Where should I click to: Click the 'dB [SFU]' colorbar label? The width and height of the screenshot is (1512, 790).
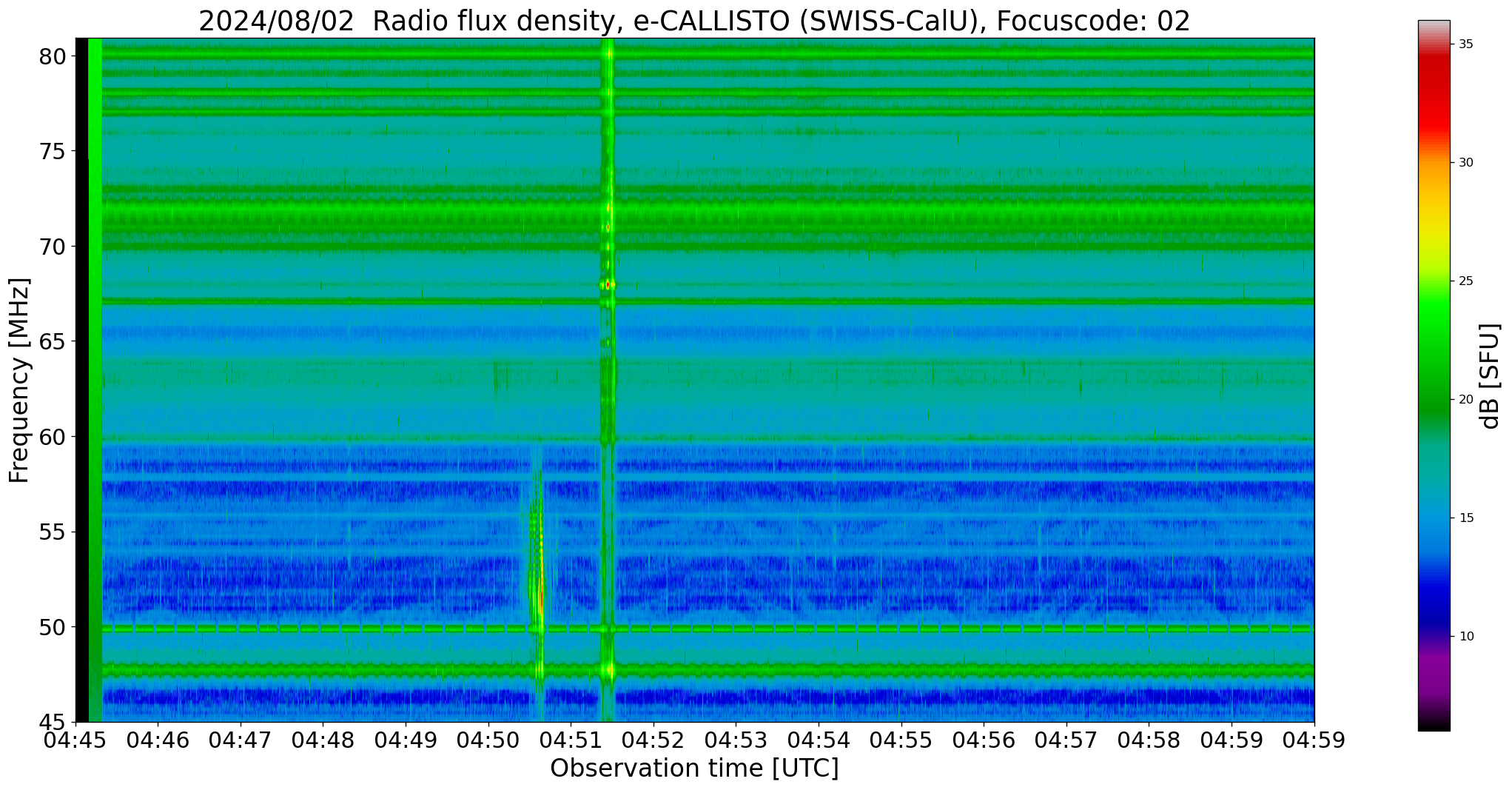click(1490, 375)
